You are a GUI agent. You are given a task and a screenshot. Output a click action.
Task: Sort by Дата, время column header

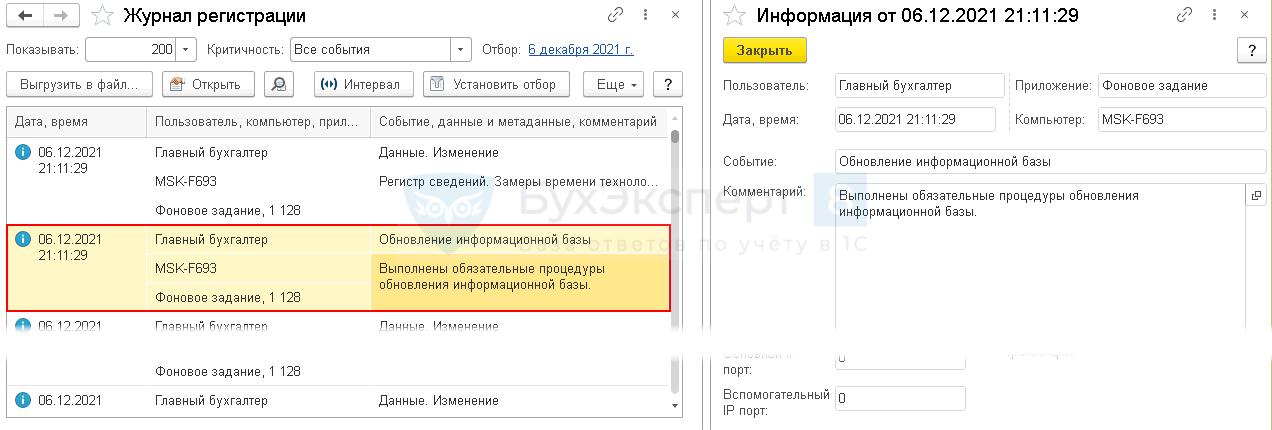click(x=76, y=121)
